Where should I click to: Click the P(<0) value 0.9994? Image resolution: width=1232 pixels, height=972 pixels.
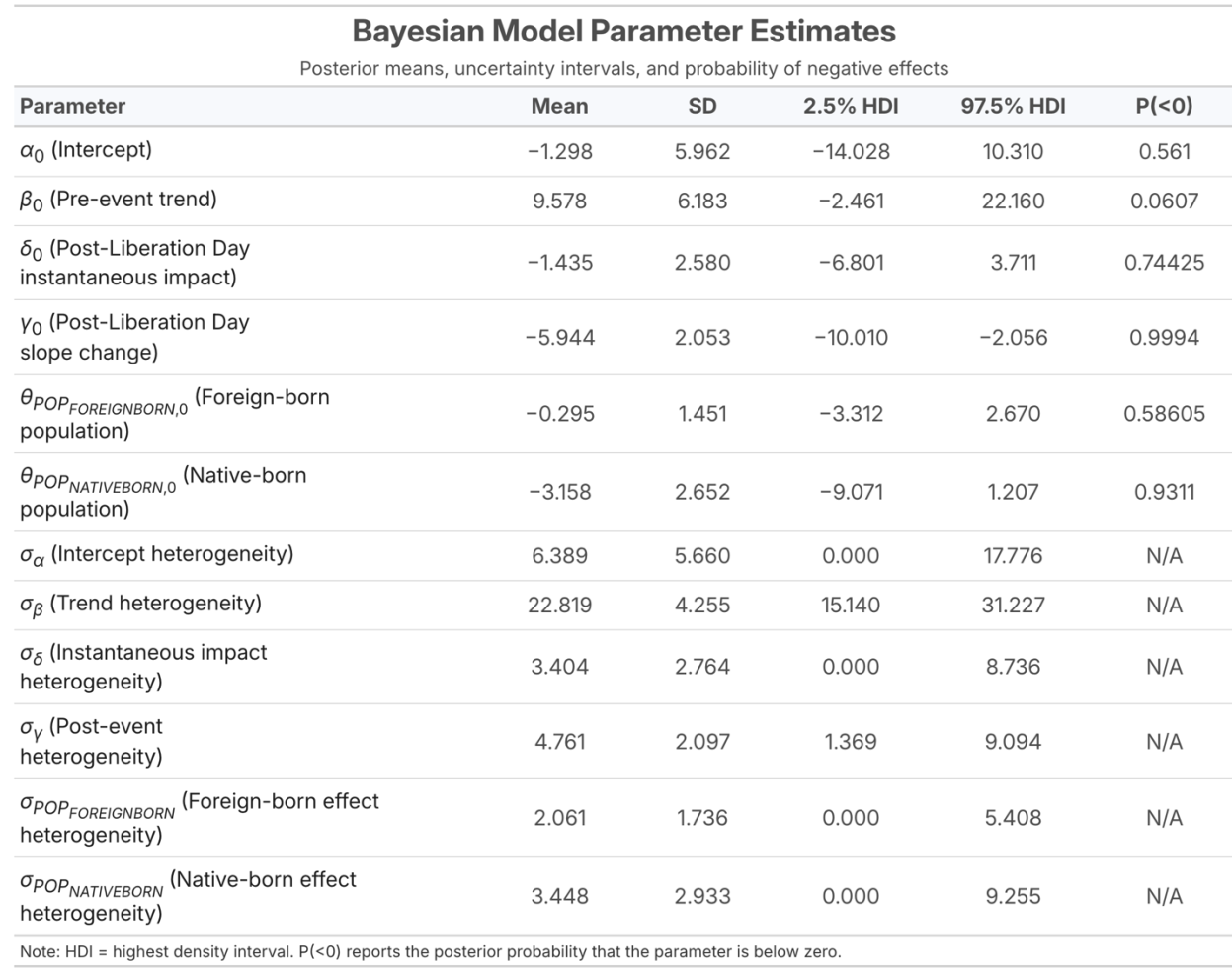point(1164,337)
